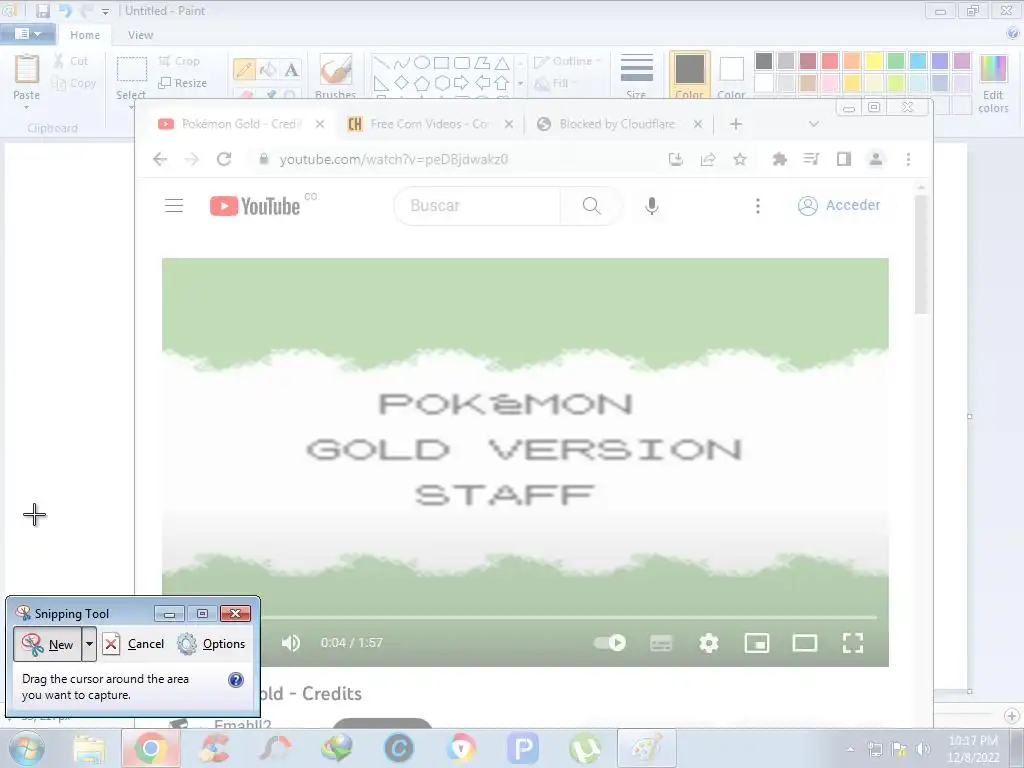Viewport: 1024px width, 768px height.
Task: Open YouTube hamburger guide menu
Action: [x=174, y=206]
